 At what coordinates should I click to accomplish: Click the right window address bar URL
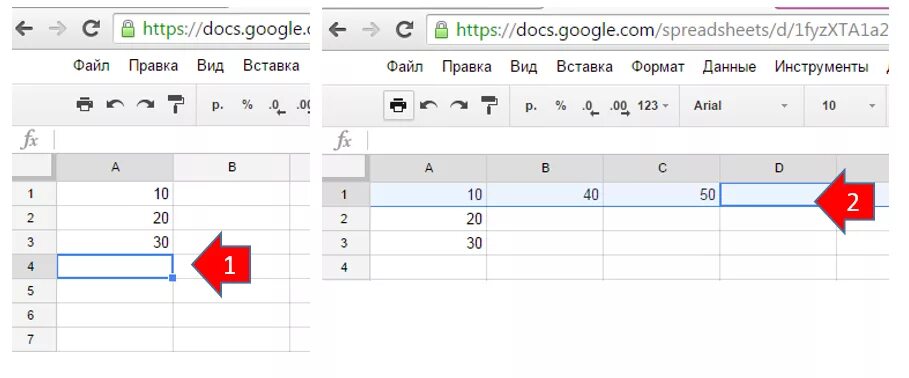672,29
